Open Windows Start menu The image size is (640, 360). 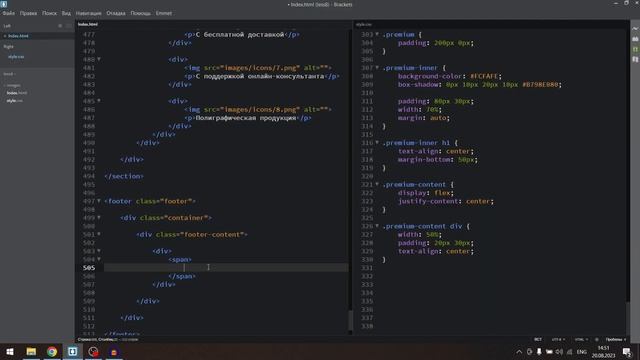pos(10,351)
